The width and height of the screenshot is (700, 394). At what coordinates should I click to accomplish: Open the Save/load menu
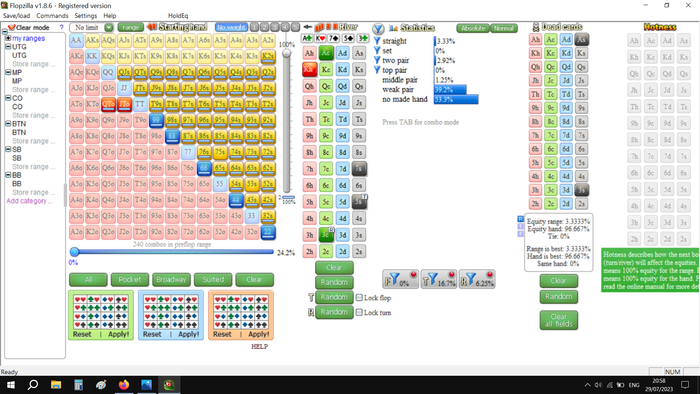coord(17,16)
